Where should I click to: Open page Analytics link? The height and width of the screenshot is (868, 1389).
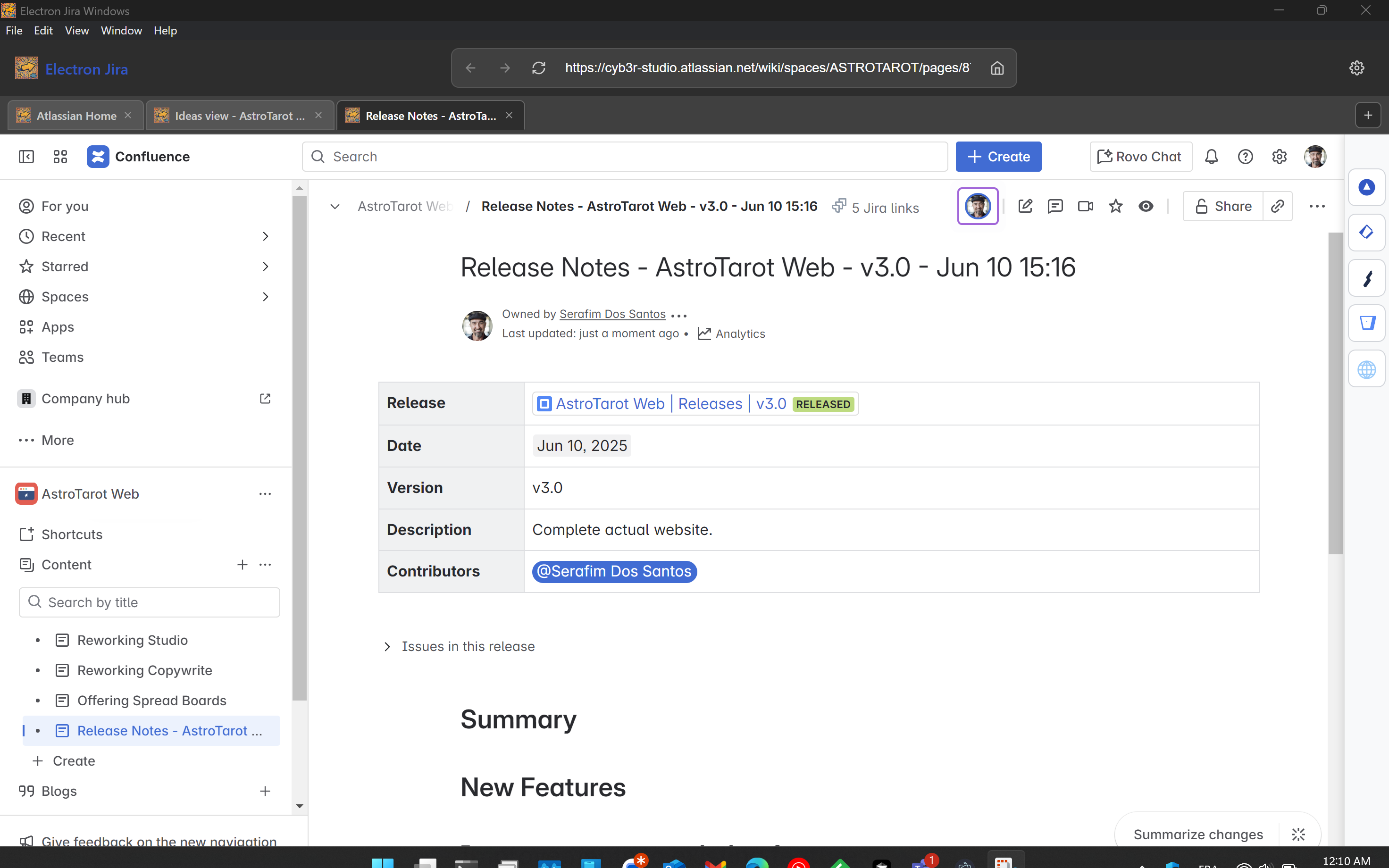(732, 334)
